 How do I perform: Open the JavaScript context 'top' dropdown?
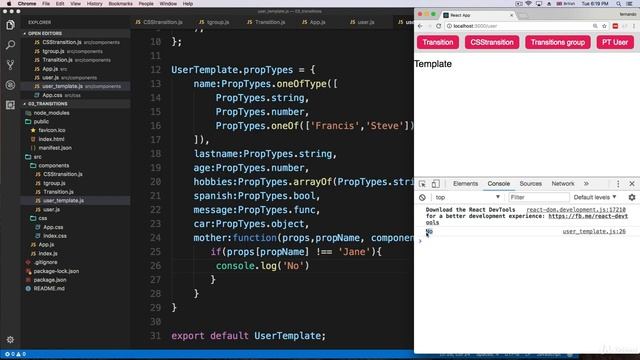pos(467,197)
